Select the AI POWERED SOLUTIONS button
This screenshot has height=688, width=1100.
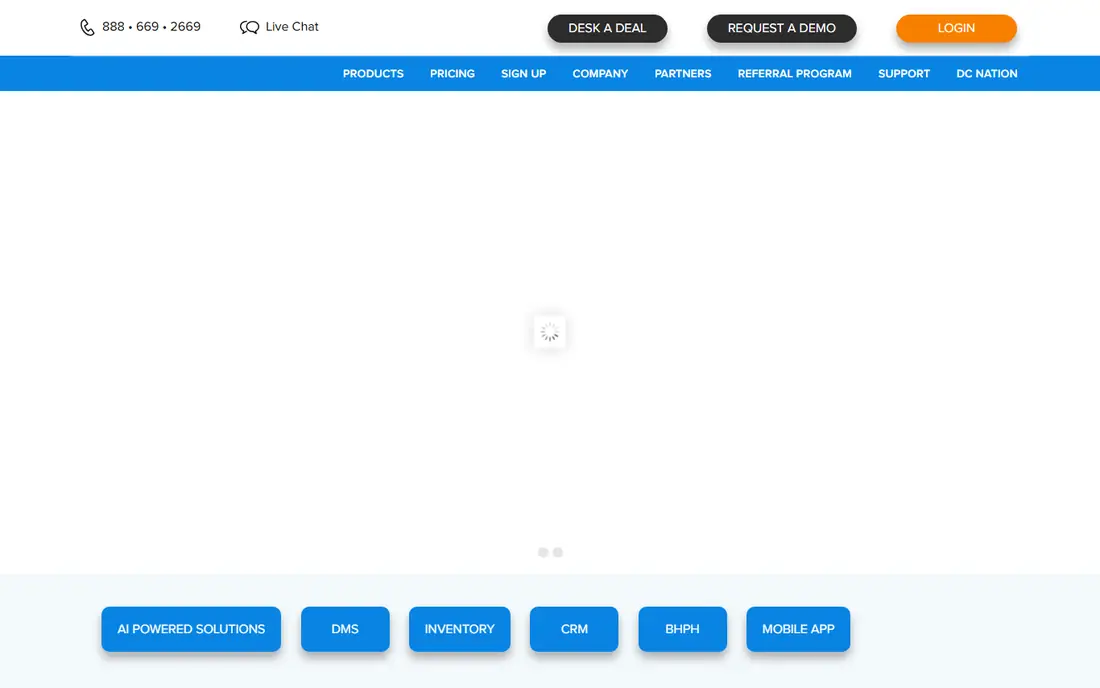(x=191, y=629)
